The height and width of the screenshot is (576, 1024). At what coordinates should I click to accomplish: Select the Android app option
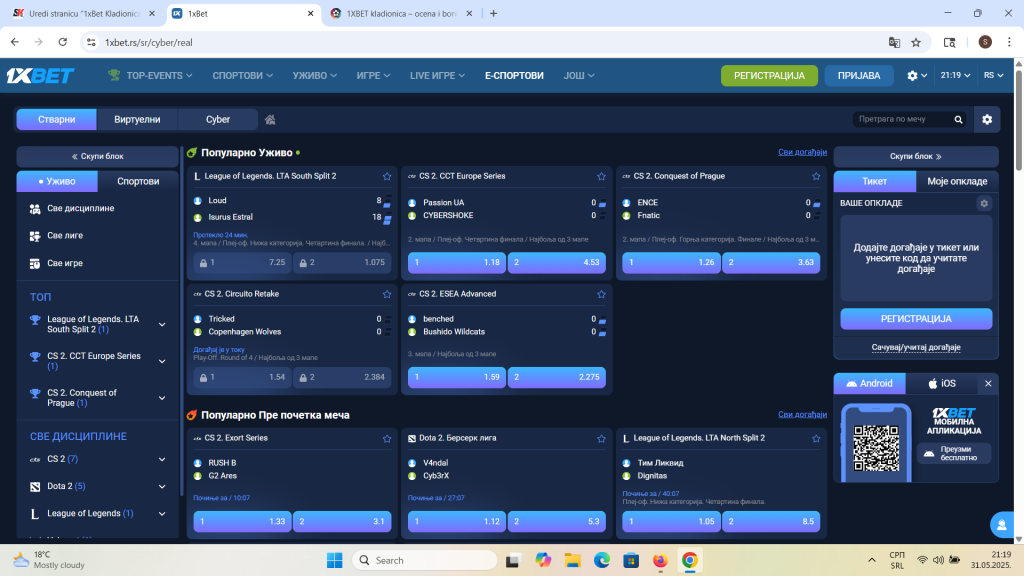[x=870, y=383]
